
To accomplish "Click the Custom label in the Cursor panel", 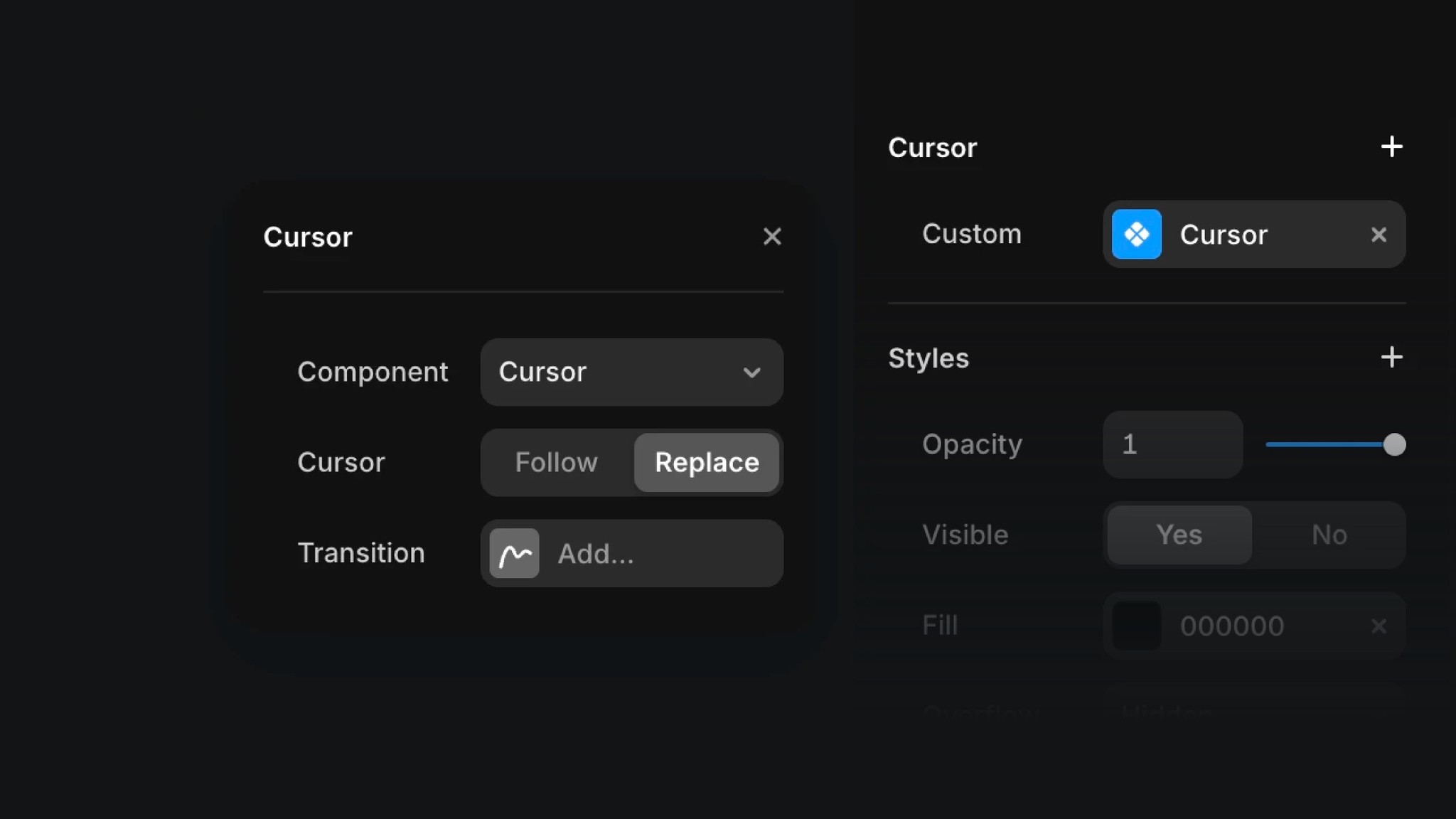I will [972, 234].
